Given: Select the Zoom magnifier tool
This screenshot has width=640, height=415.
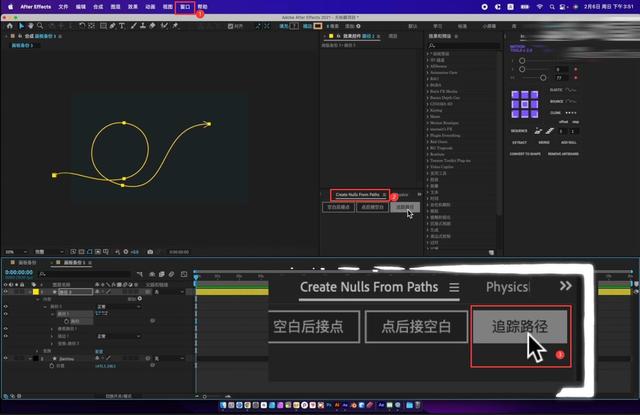Looking at the screenshot, I should tap(40, 26).
